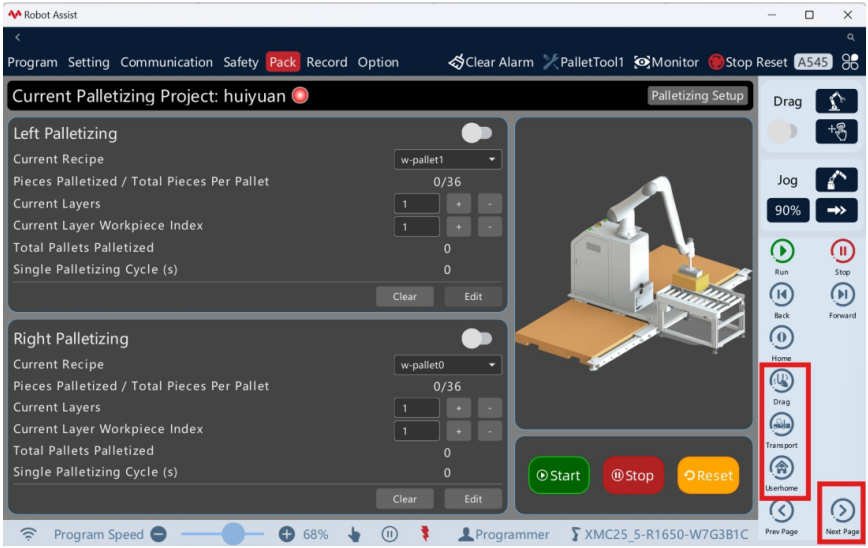Viewport: 868px width, 548px height.
Task: Decrease Left Current Layer Workpiece Index
Action: click(489, 226)
